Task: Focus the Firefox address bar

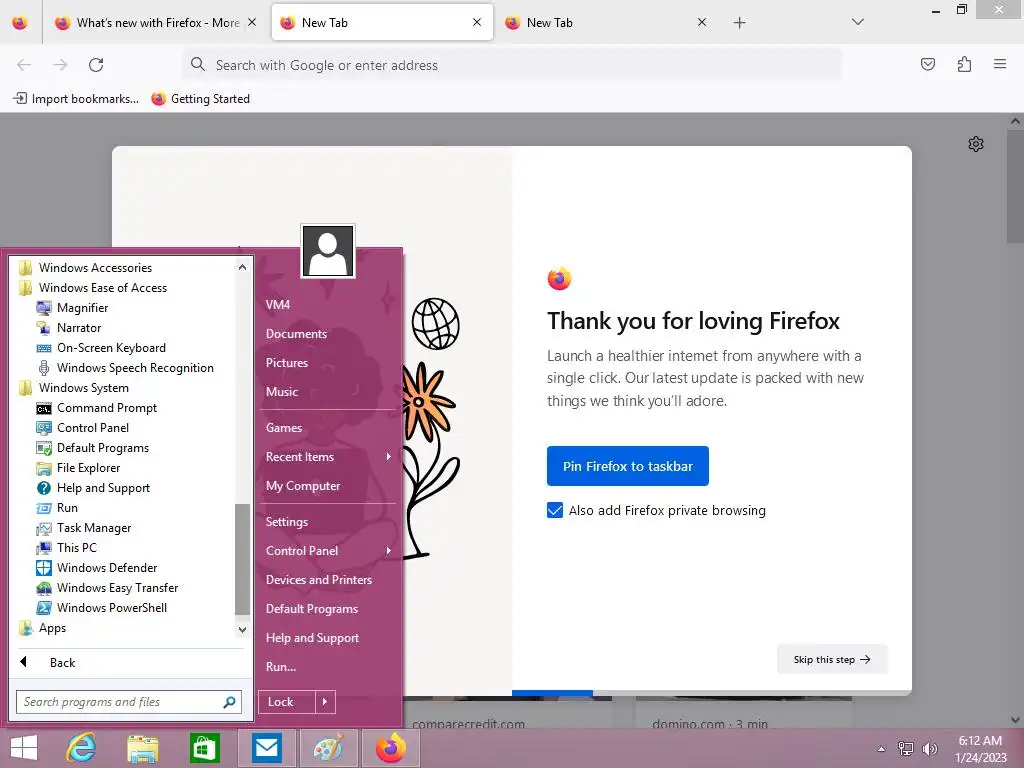Action: coord(511,65)
